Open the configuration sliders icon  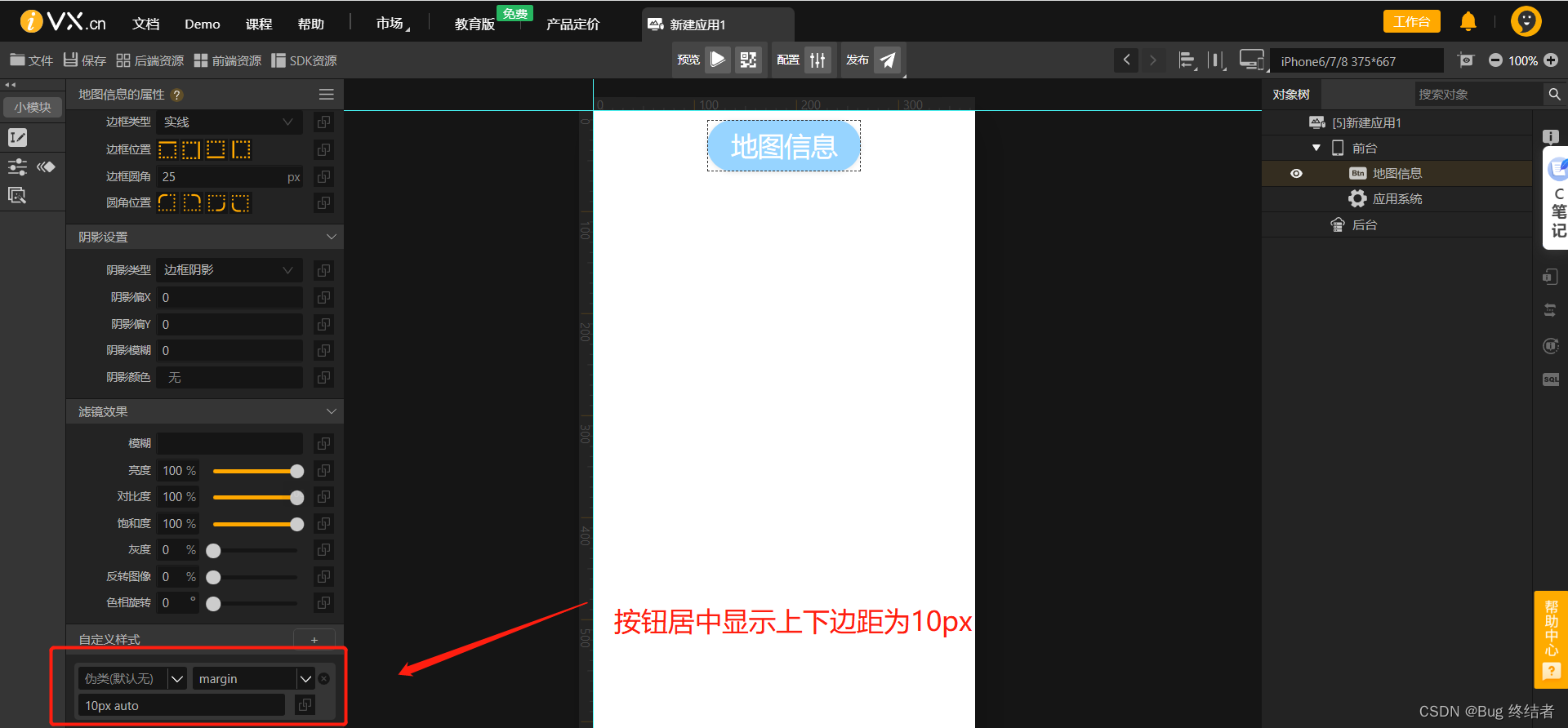(x=817, y=60)
